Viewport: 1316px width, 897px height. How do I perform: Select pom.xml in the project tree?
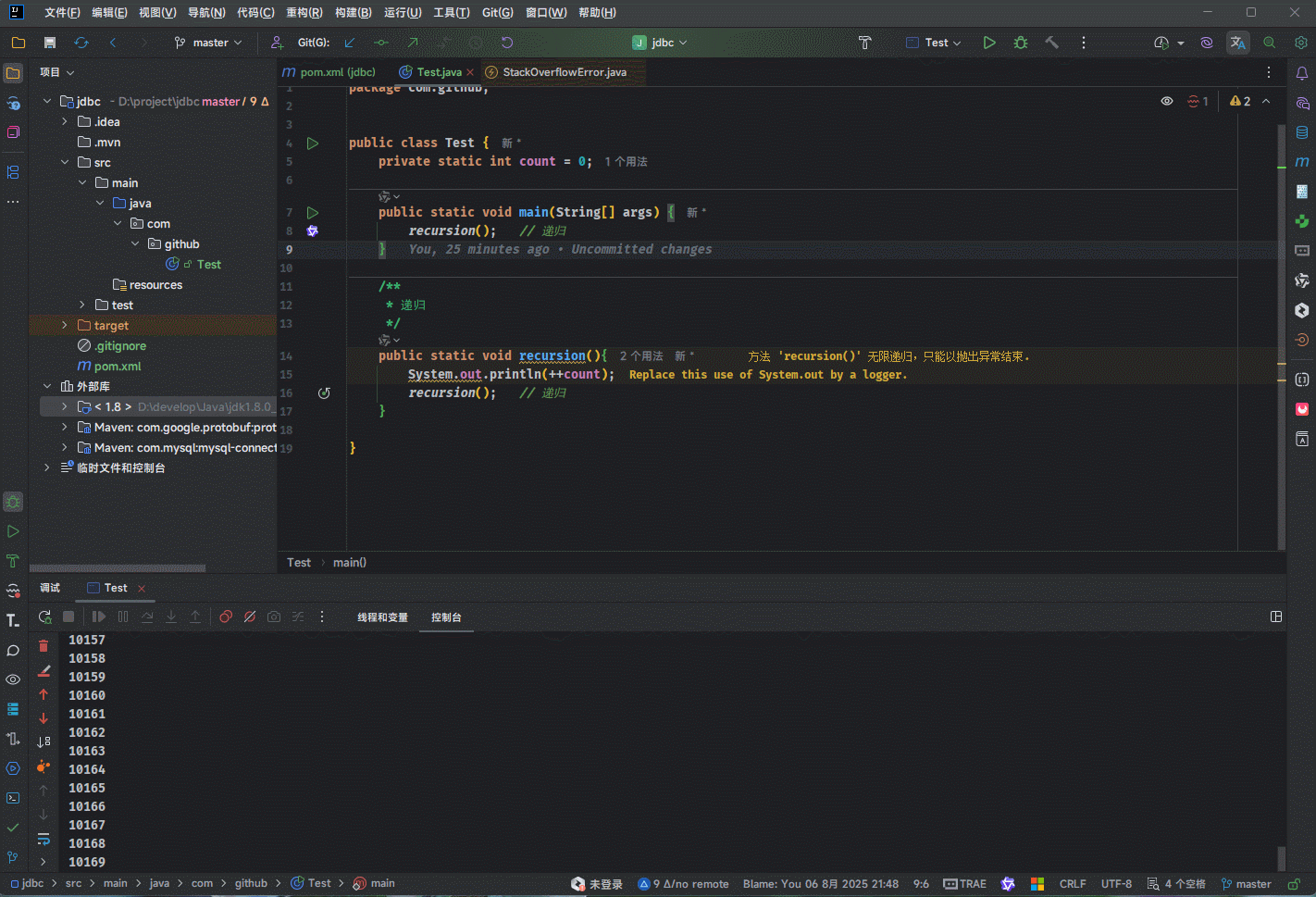click(118, 366)
